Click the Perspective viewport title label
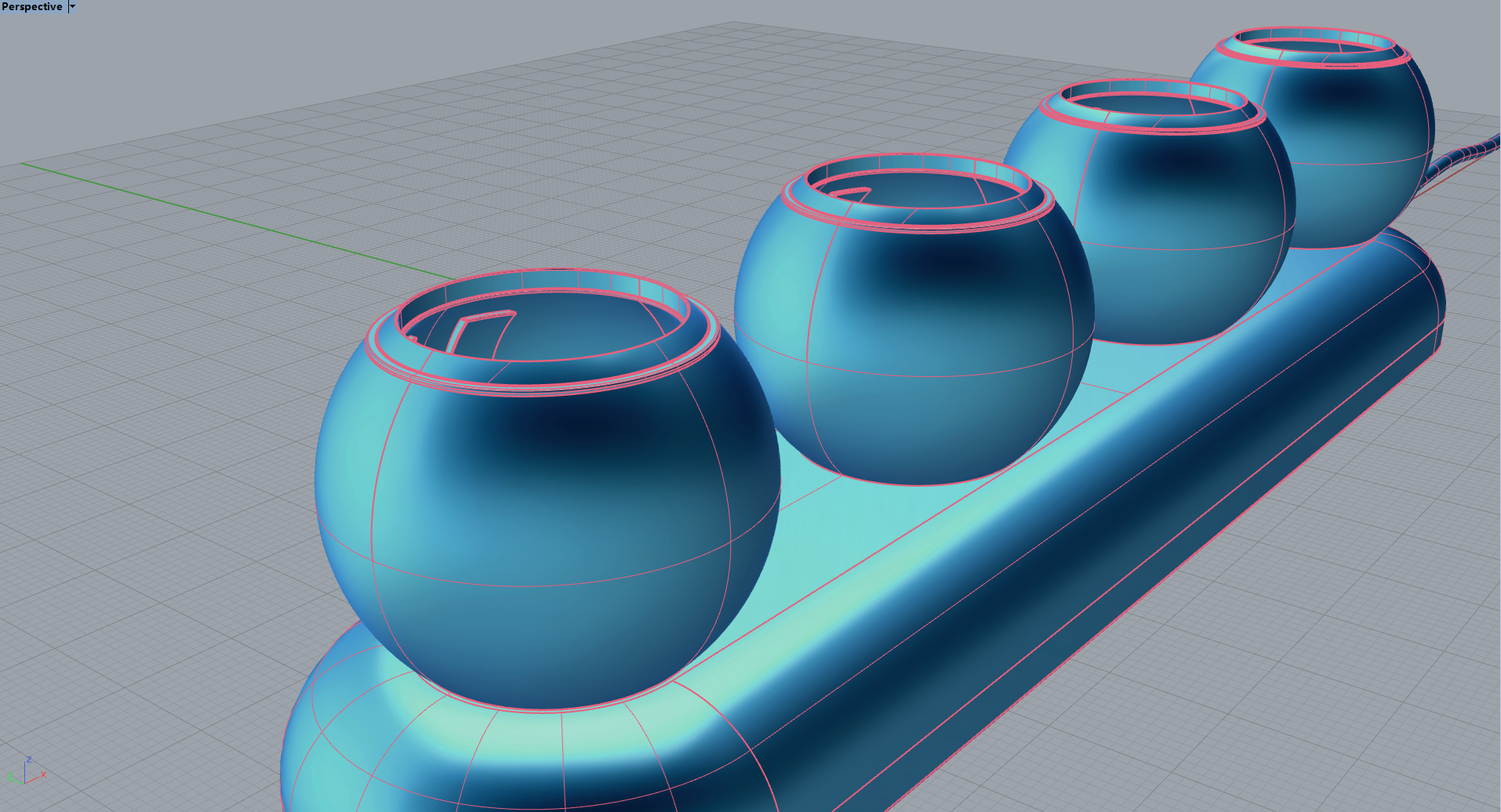The height and width of the screenshot is (812, 1501). 32,7
